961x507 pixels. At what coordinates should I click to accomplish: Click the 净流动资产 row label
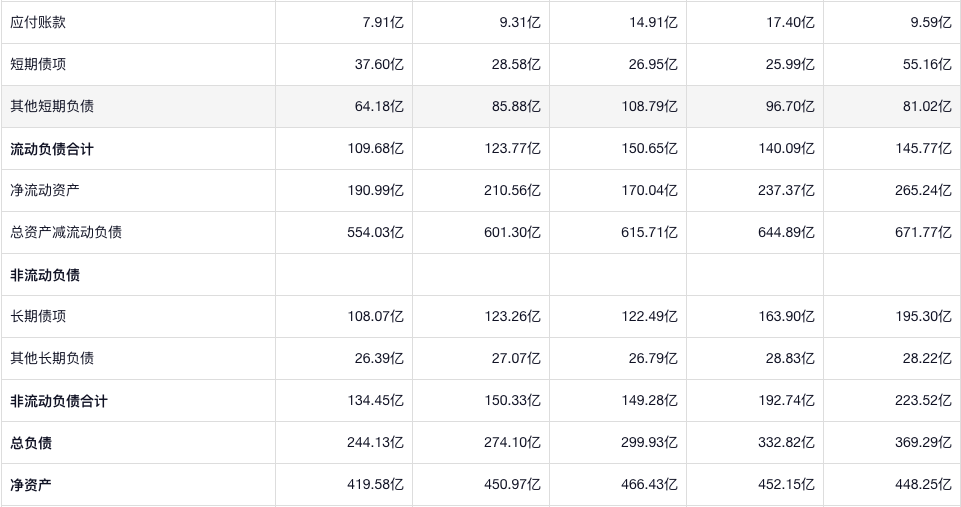pos(45,190)
